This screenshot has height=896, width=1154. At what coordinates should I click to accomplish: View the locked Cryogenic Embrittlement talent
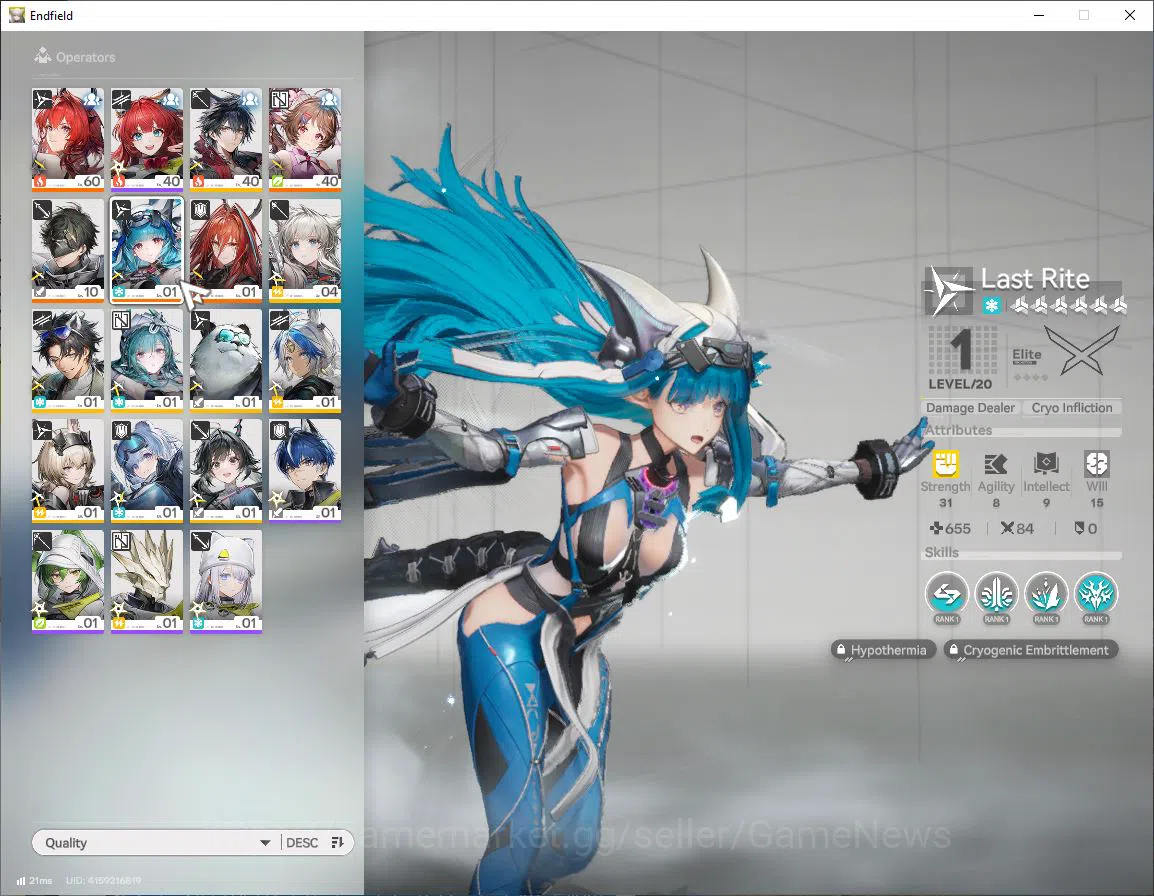(1030, 650)
